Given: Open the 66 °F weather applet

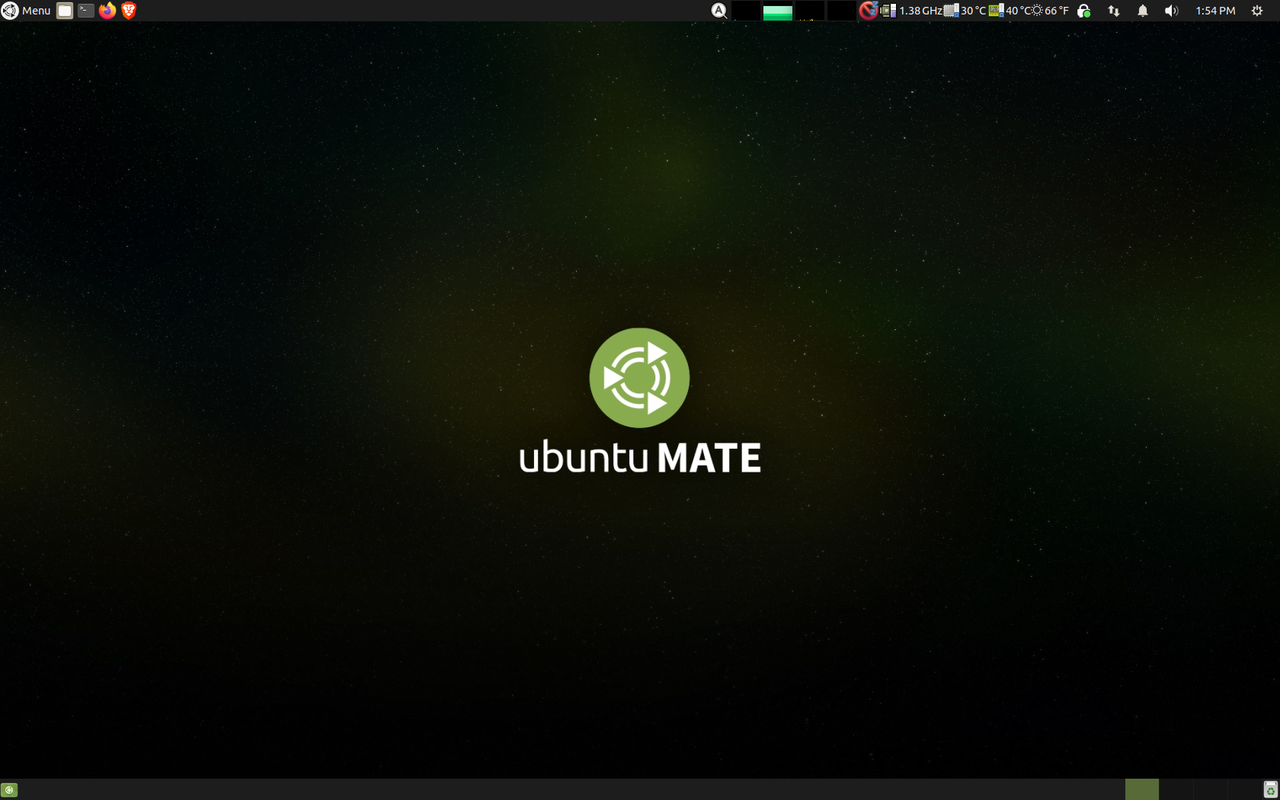Looking at the screenshot, I should [x=1050, y=11].
